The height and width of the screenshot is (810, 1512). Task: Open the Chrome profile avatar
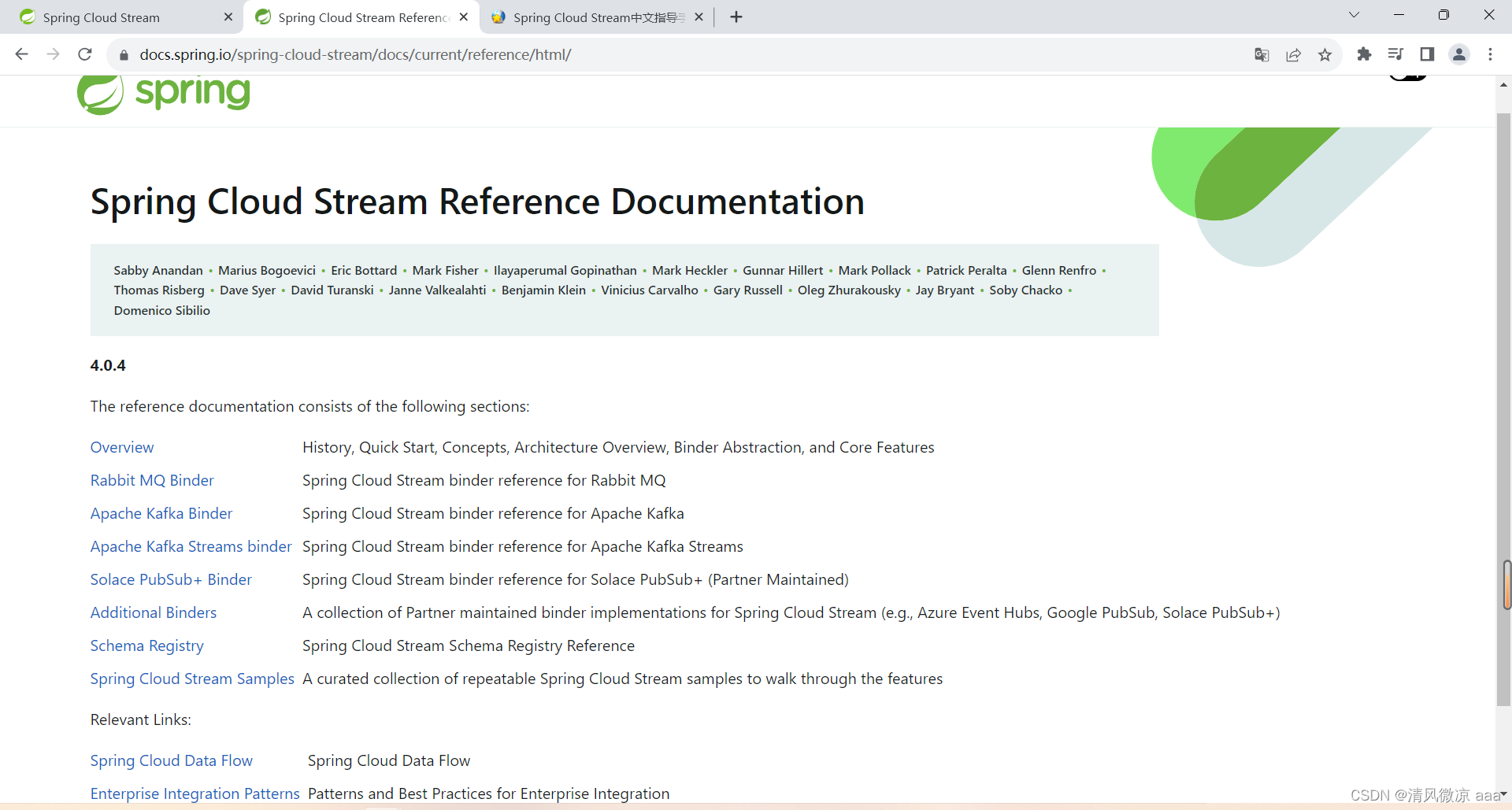1459,54
